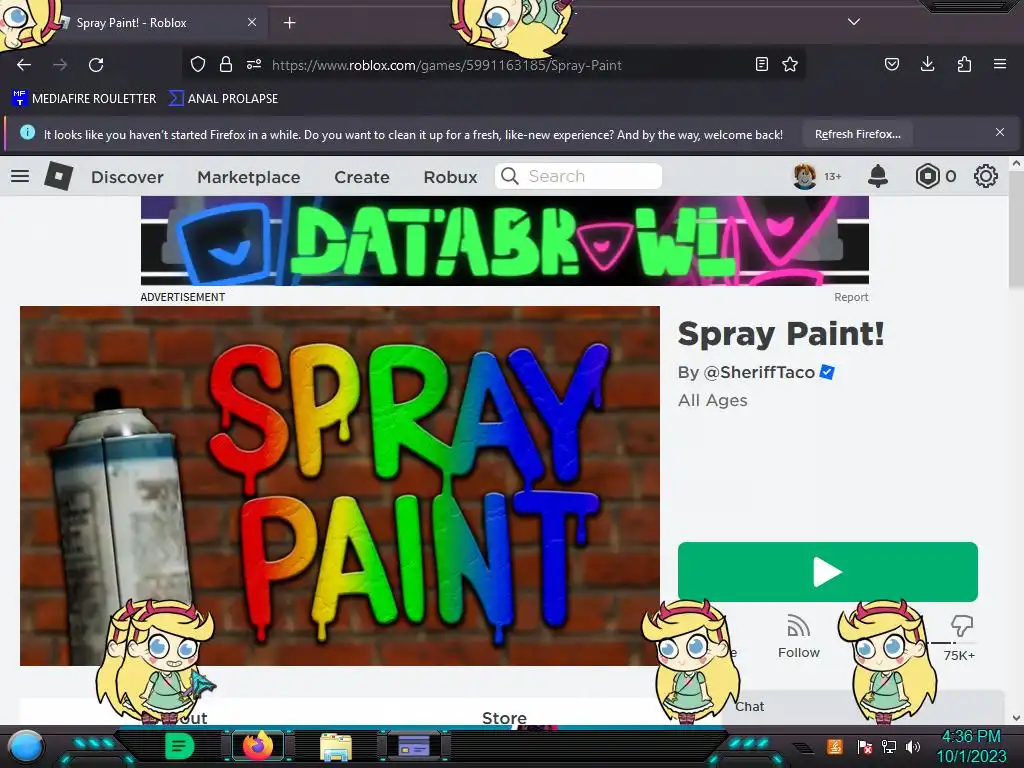The image size is (1024, 768).
Task: Open the Marketplace menu item
Action: coord(249,177)
